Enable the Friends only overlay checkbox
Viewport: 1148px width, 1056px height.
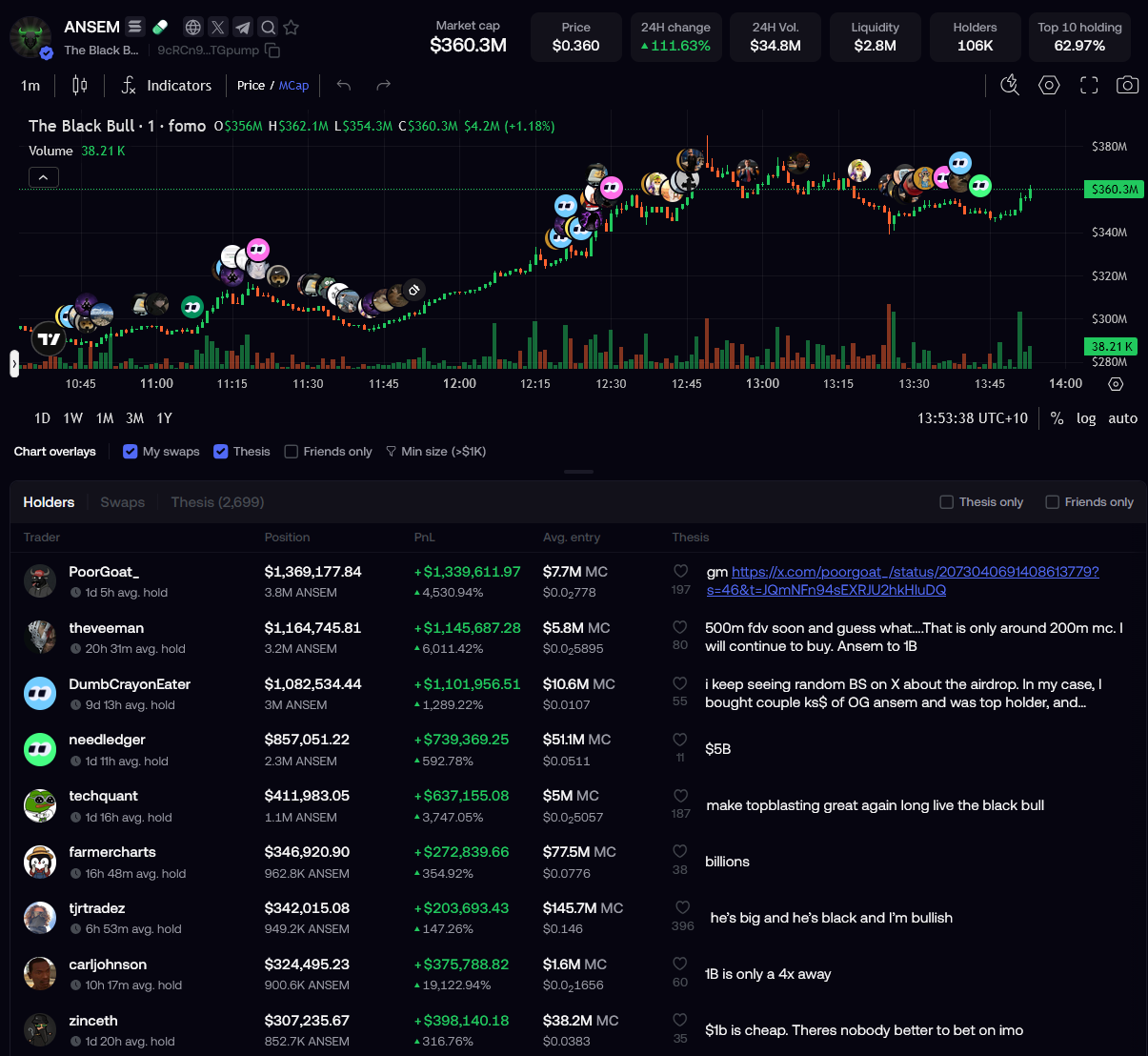[x=292, y=452]
